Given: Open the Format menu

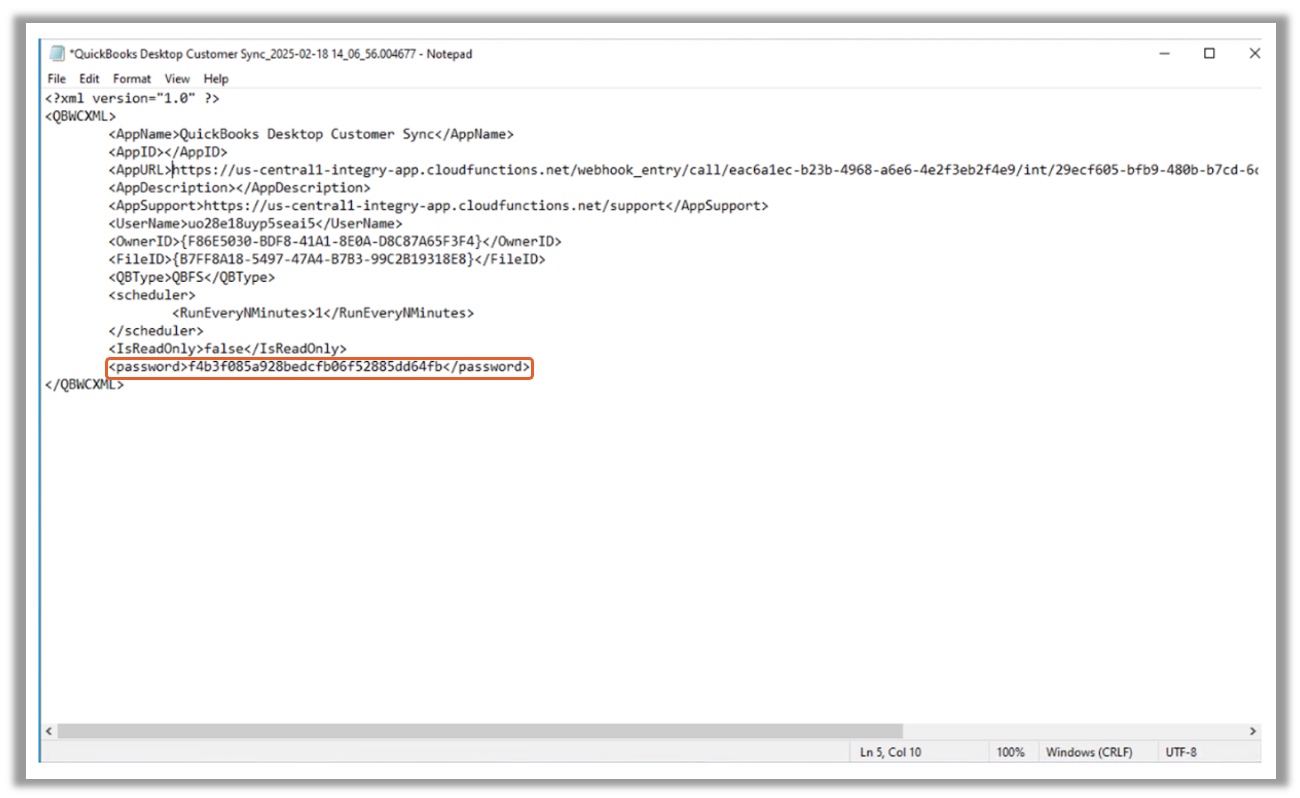Looking at the screenshot, I should 132,78.
